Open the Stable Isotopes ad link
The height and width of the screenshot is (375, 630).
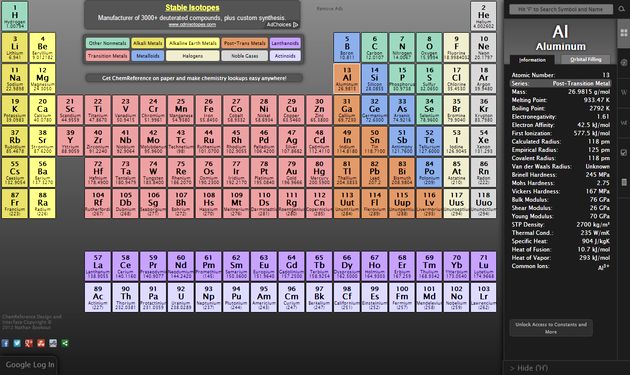pos(192,8)
